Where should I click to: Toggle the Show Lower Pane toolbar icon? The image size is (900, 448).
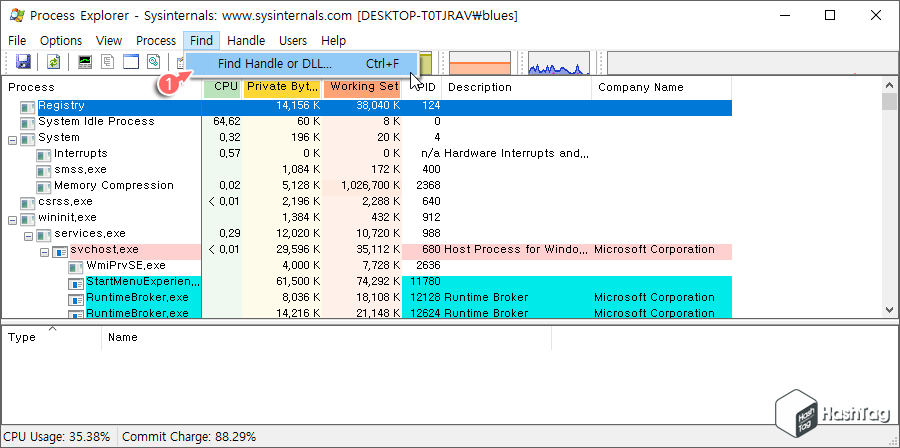point(131,61)
